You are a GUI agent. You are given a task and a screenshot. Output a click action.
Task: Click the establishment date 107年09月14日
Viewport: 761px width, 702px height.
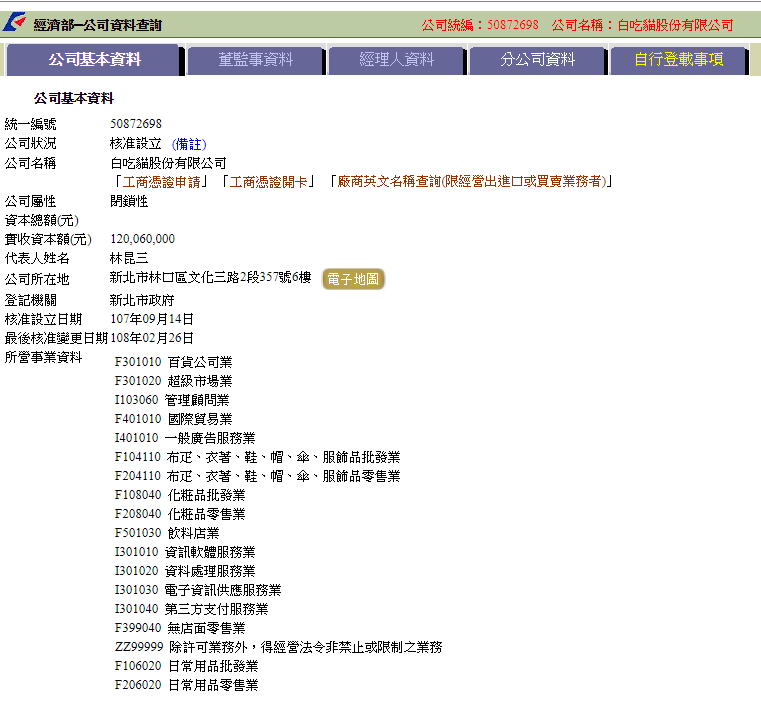point(152,319)
